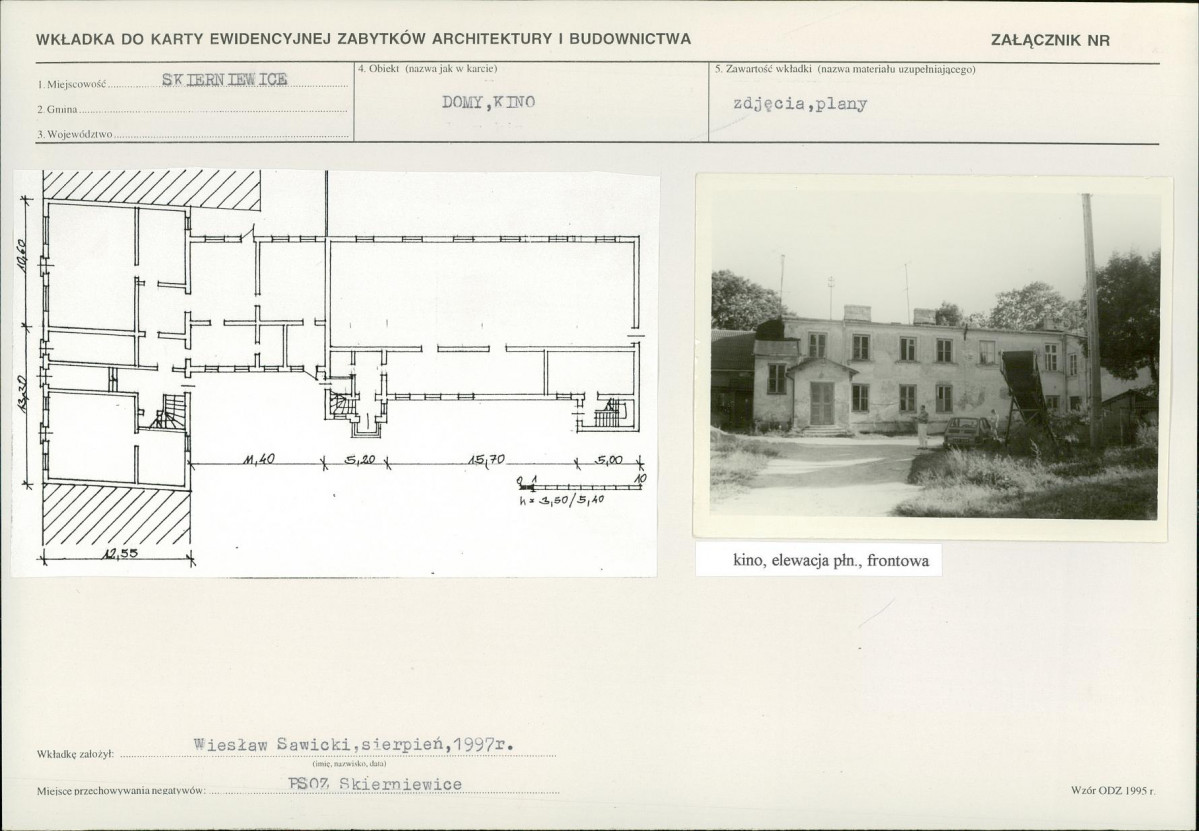Select the Wiesław Sawicki author entry
The height and width of the screenshot is (831, 1199).
[x=354, y=744]
